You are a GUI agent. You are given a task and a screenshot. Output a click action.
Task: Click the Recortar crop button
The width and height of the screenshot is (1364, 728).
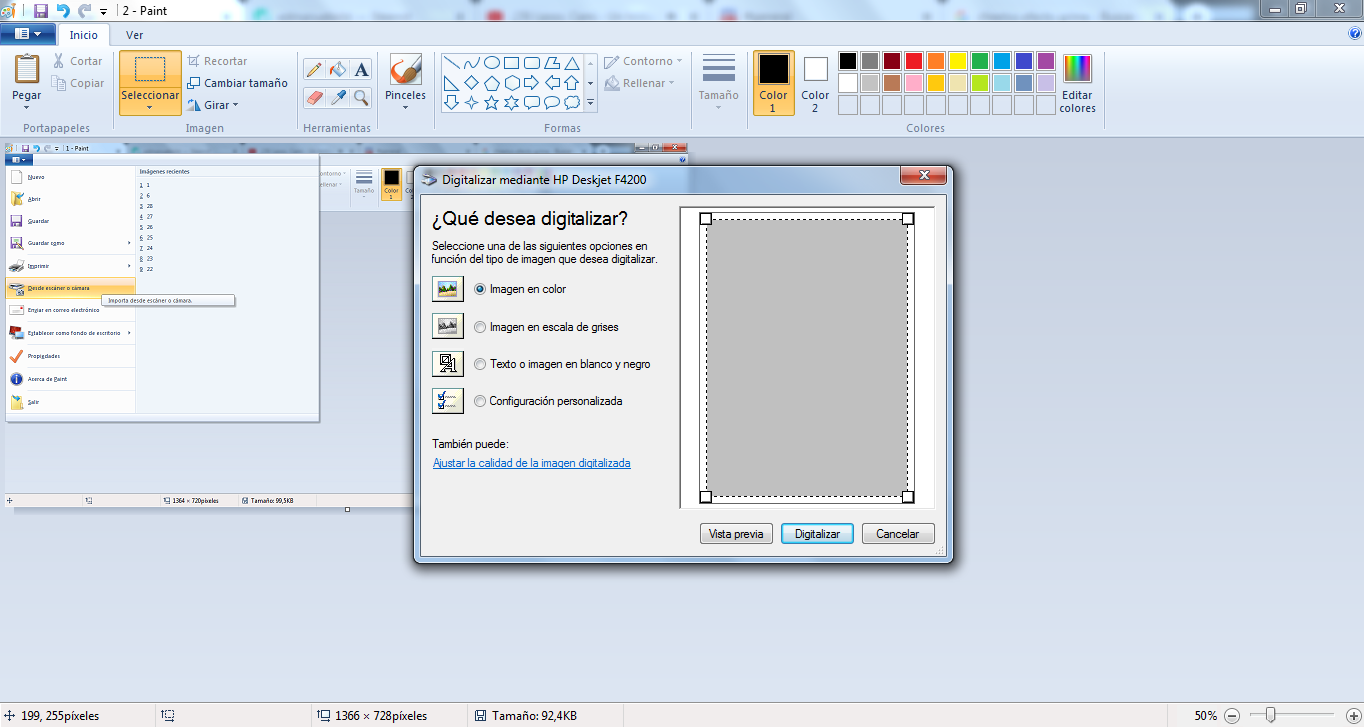[217, 61]
